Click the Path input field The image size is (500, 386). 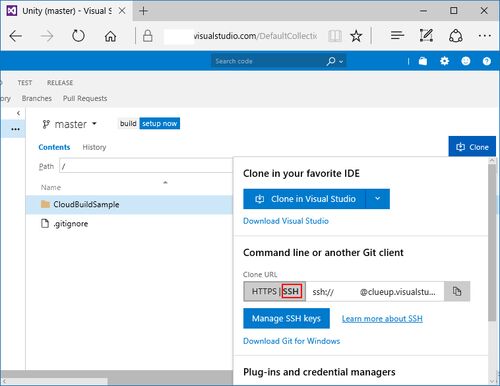coord(146,166)
